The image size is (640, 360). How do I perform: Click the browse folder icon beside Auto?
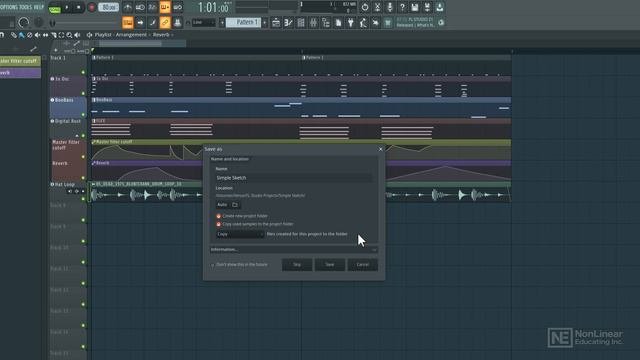pyautogui.click(x=235, y=204)
